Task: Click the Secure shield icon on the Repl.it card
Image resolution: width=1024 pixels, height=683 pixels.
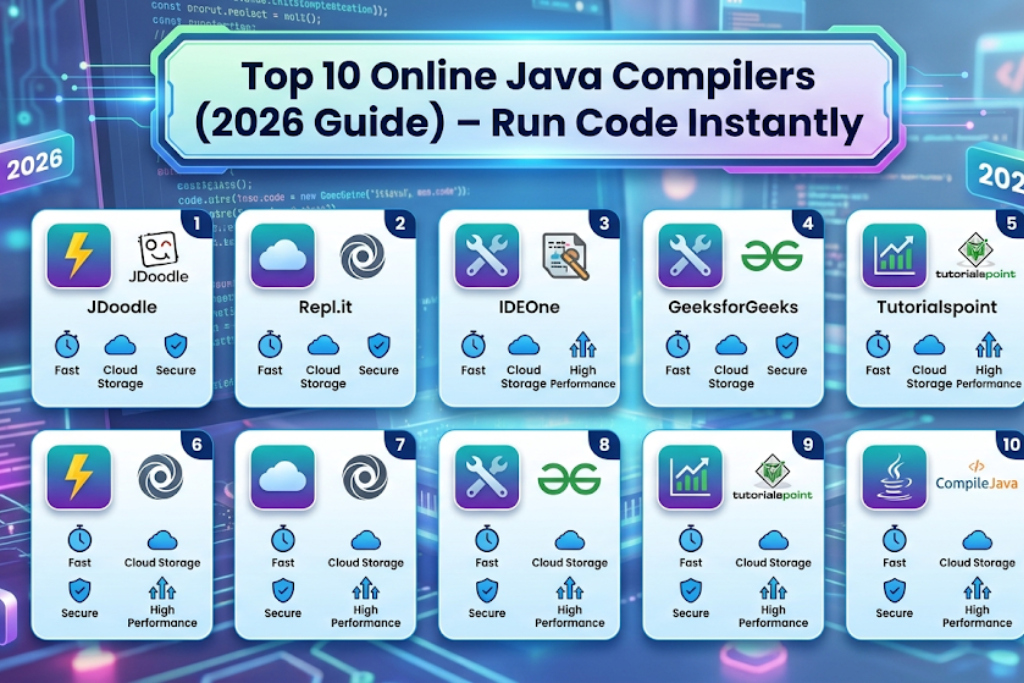Action: point(379,345)
